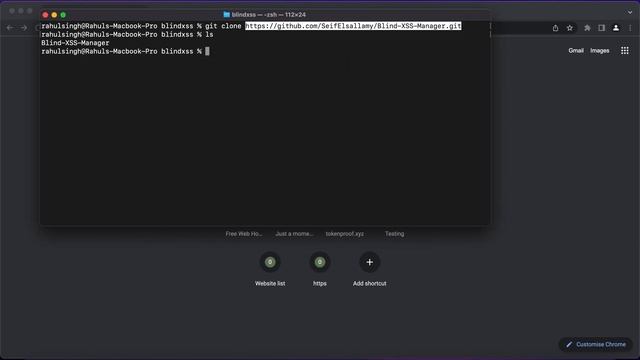Click Chrome back arrow button
The width and height of the screenshot is (640, 360).
(10, 28)
